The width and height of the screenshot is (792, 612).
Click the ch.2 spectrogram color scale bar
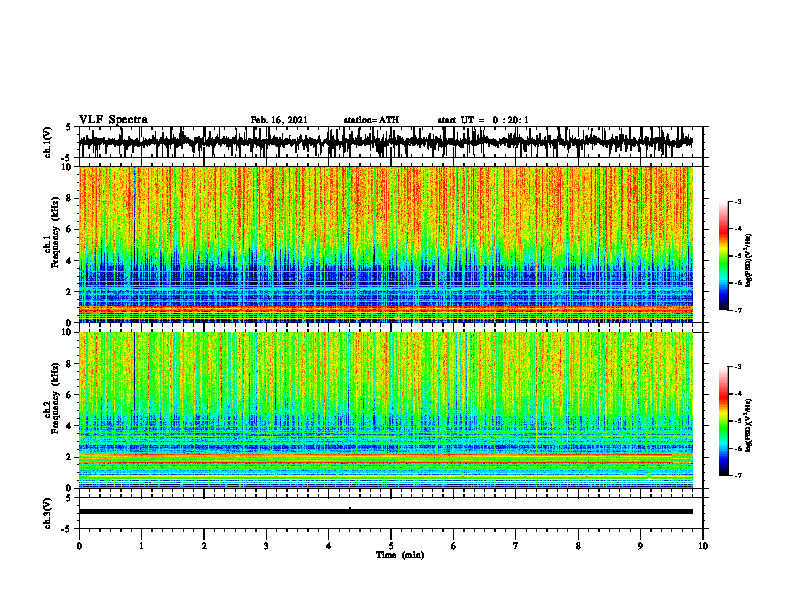point(724,421)
